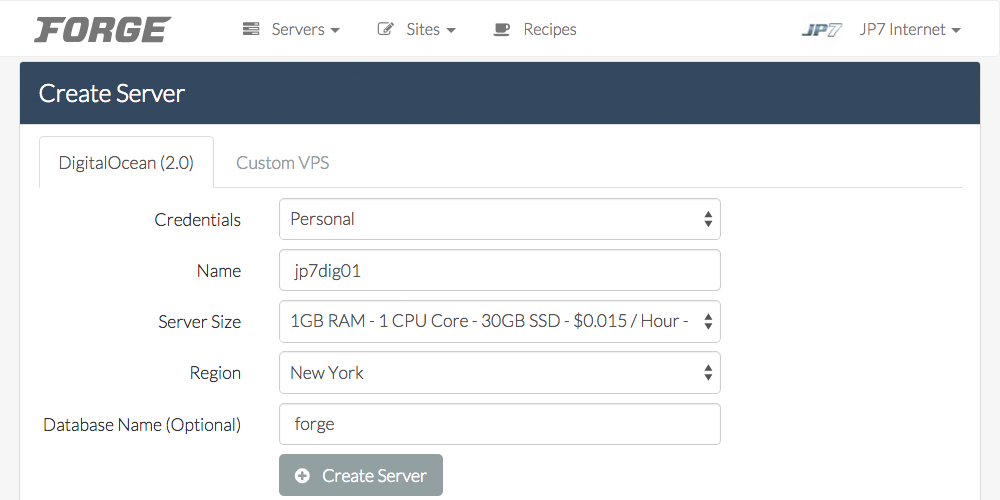This screenshot has width=1000, height=500.
Task: Switch to the Custom VPS tab
Action: (x=283, y=163)
